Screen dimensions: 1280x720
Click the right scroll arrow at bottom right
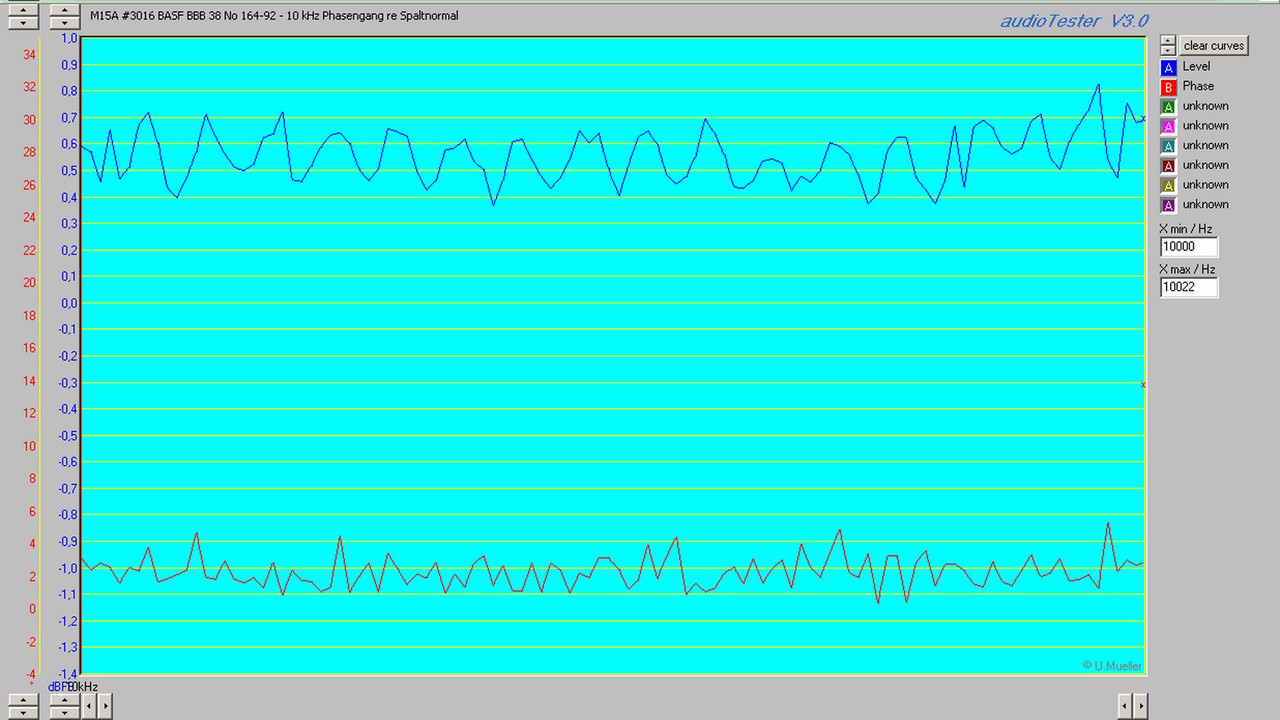click(1141, 705)
